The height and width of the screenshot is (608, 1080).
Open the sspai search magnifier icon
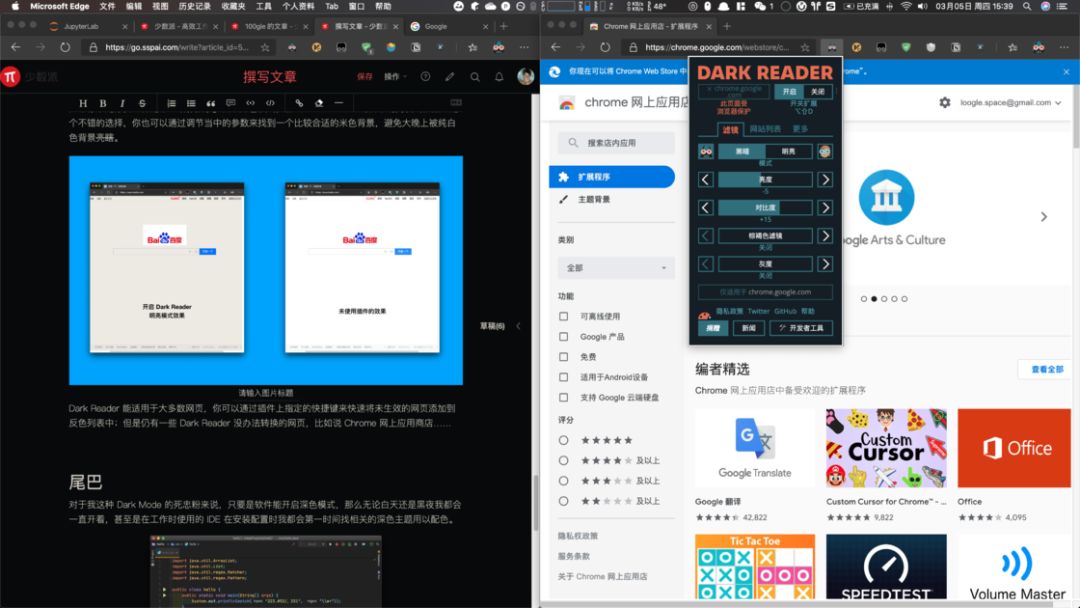tap(475, 77)
